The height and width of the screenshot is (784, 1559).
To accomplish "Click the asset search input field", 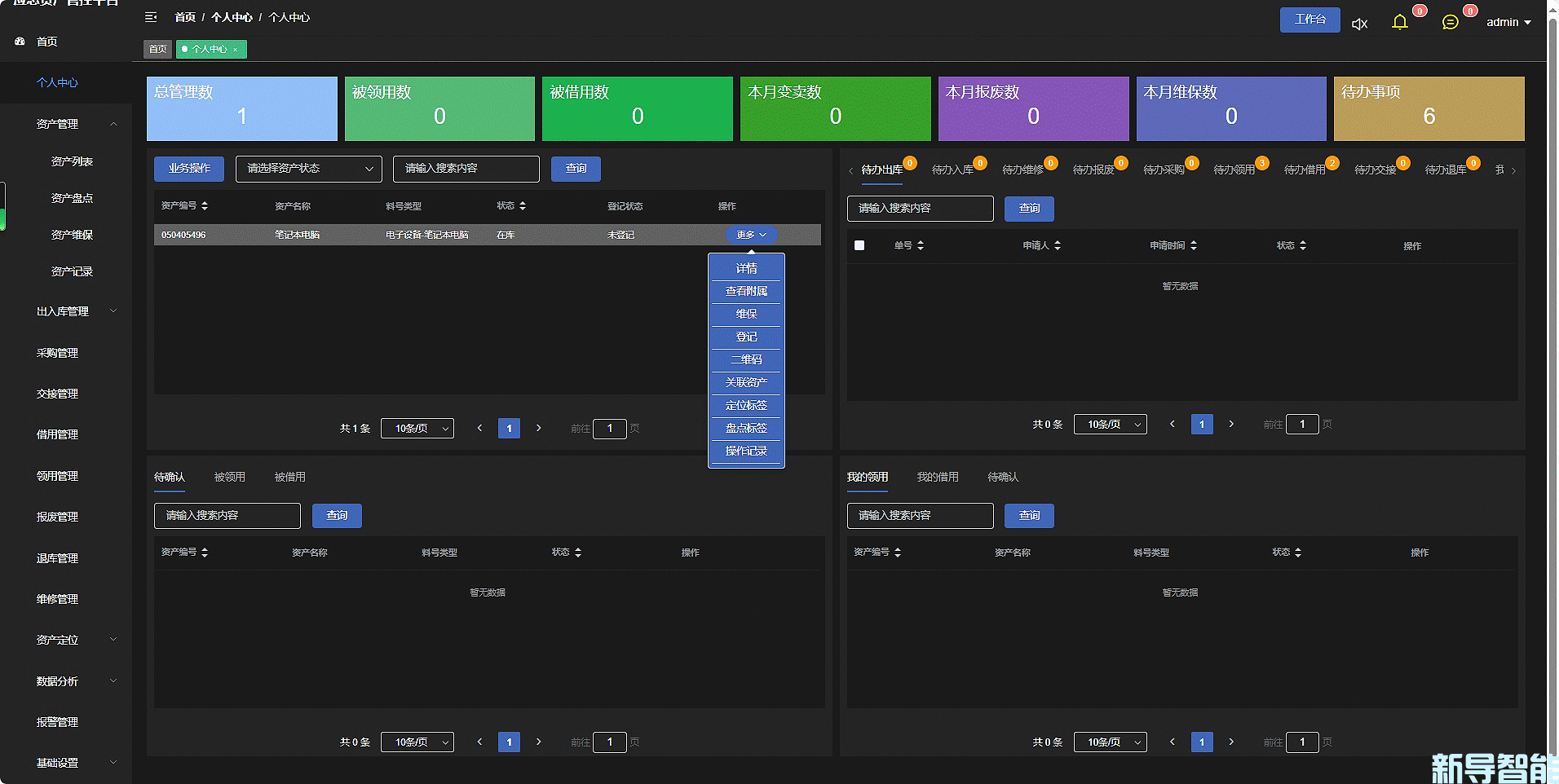I will 466,169.
